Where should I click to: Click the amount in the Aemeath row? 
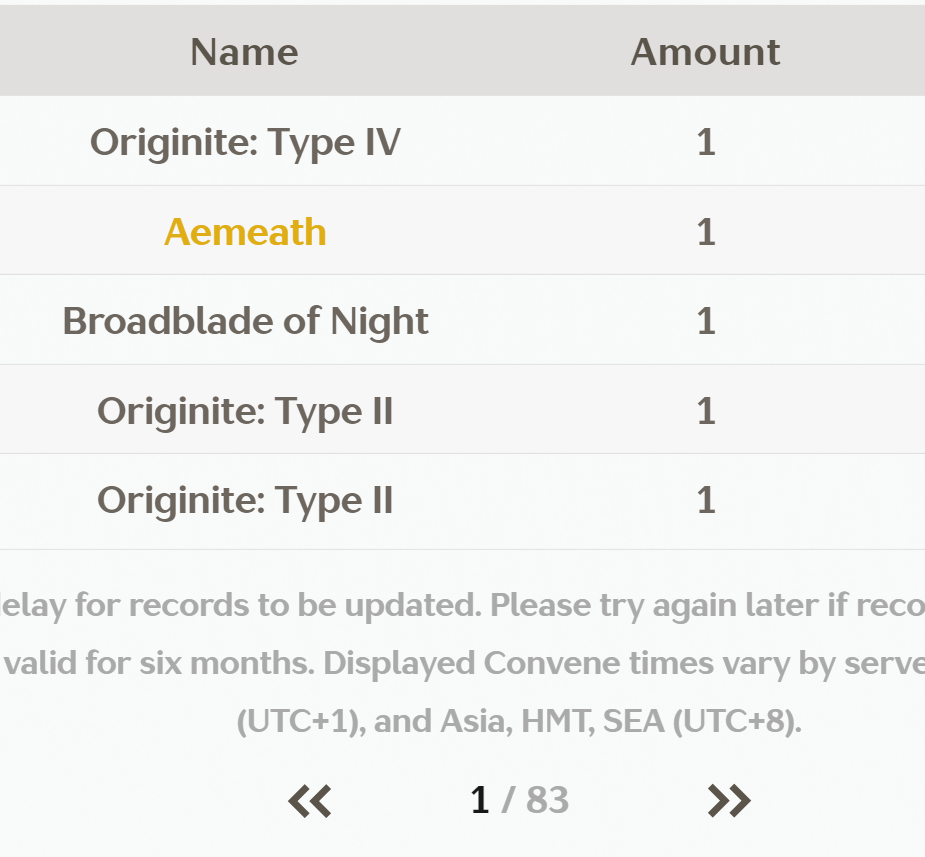(x=706, y=232)
